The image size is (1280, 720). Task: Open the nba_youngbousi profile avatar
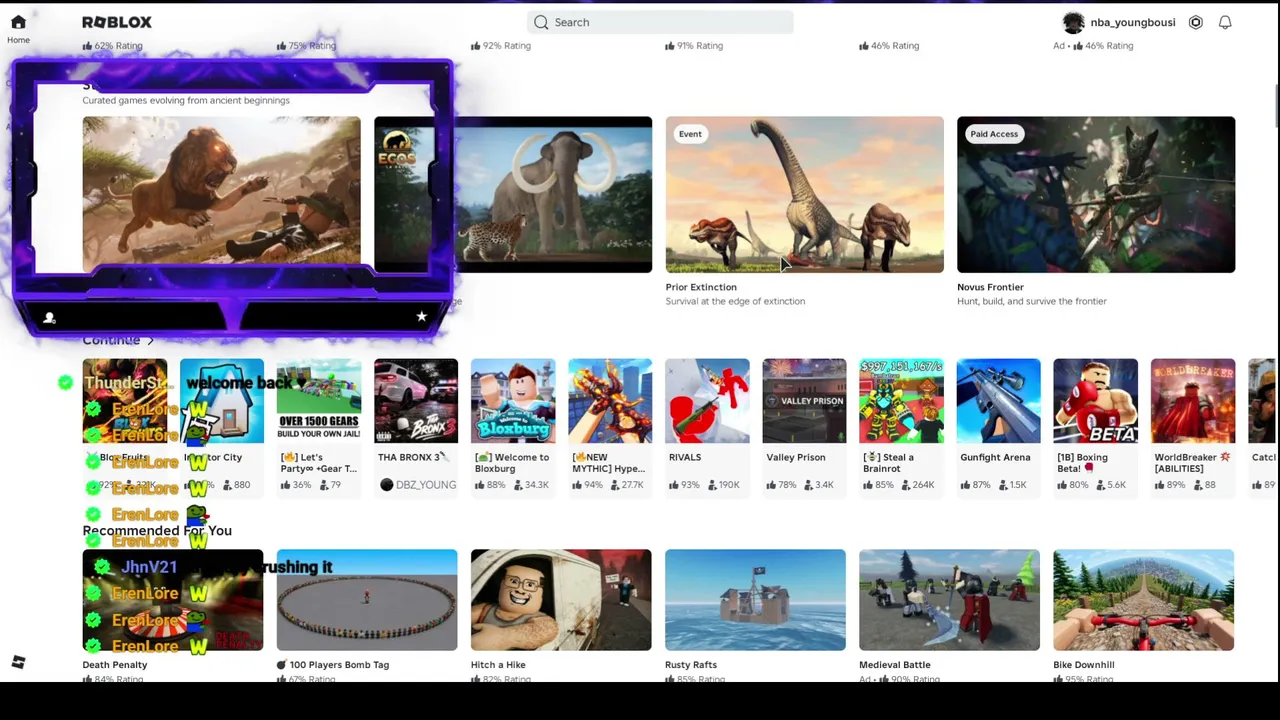pyautogui.click(x=1073, y=22)
